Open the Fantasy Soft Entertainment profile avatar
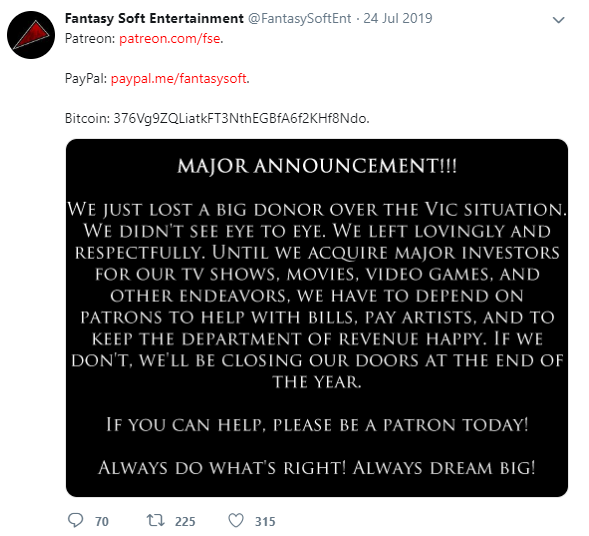This screenshot has width=589, height=536. coord(31,35)
